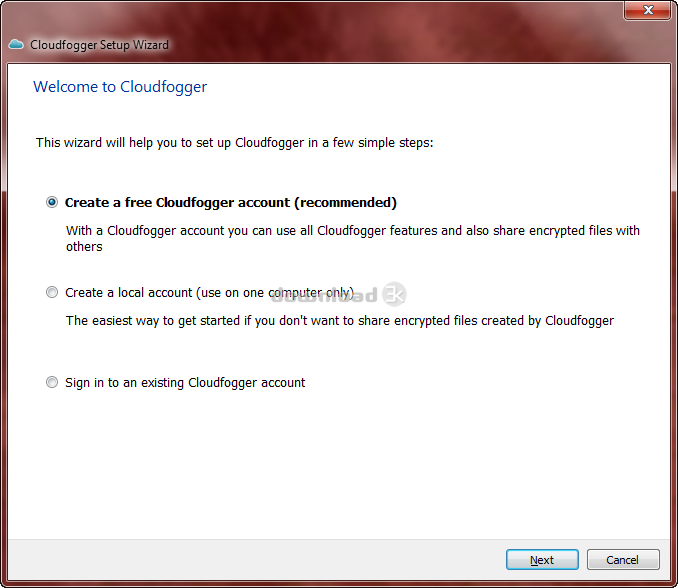The height and width of the screenshot is (588, 678).
Task: Select sign in to existing account radio
Action: 52,383
